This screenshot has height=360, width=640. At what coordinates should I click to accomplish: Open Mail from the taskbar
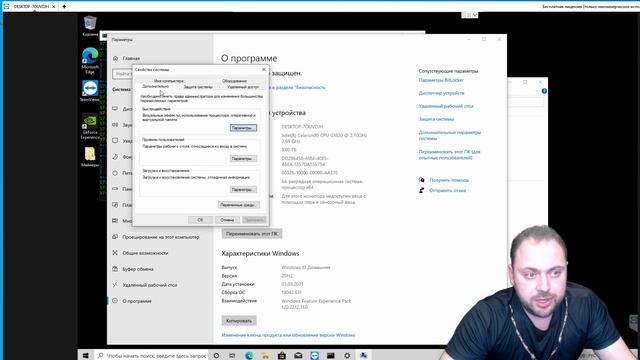click(298, 356)
